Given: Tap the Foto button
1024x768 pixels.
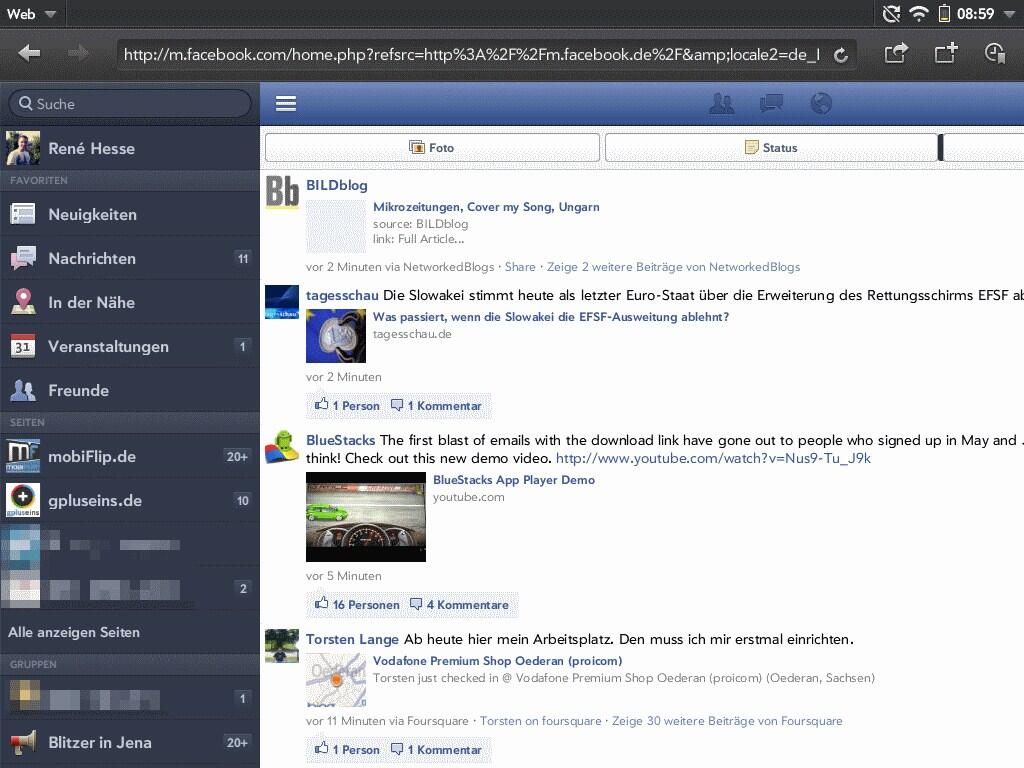Looking at the screenshot, I should coord(432,148).
